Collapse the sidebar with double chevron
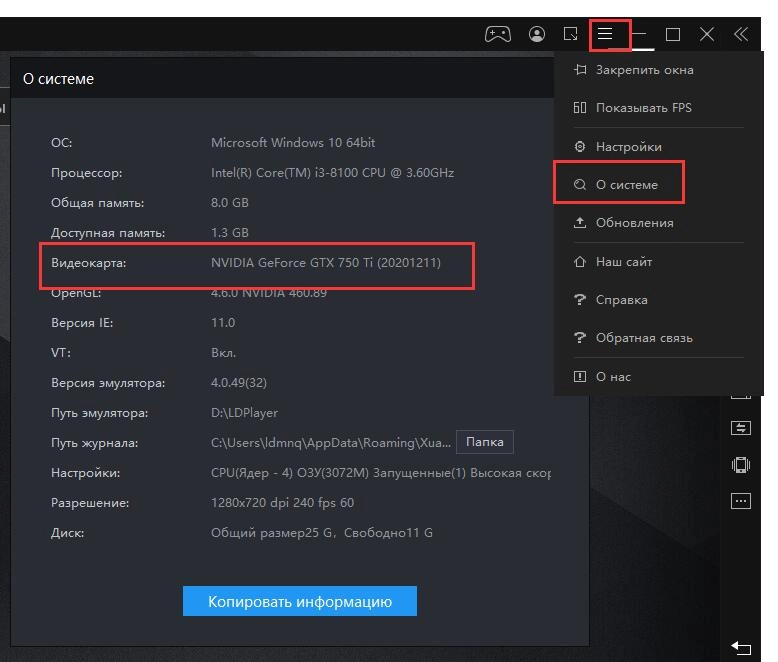The width and height of the screenshot is (778, 662). (x=741, y=34)
